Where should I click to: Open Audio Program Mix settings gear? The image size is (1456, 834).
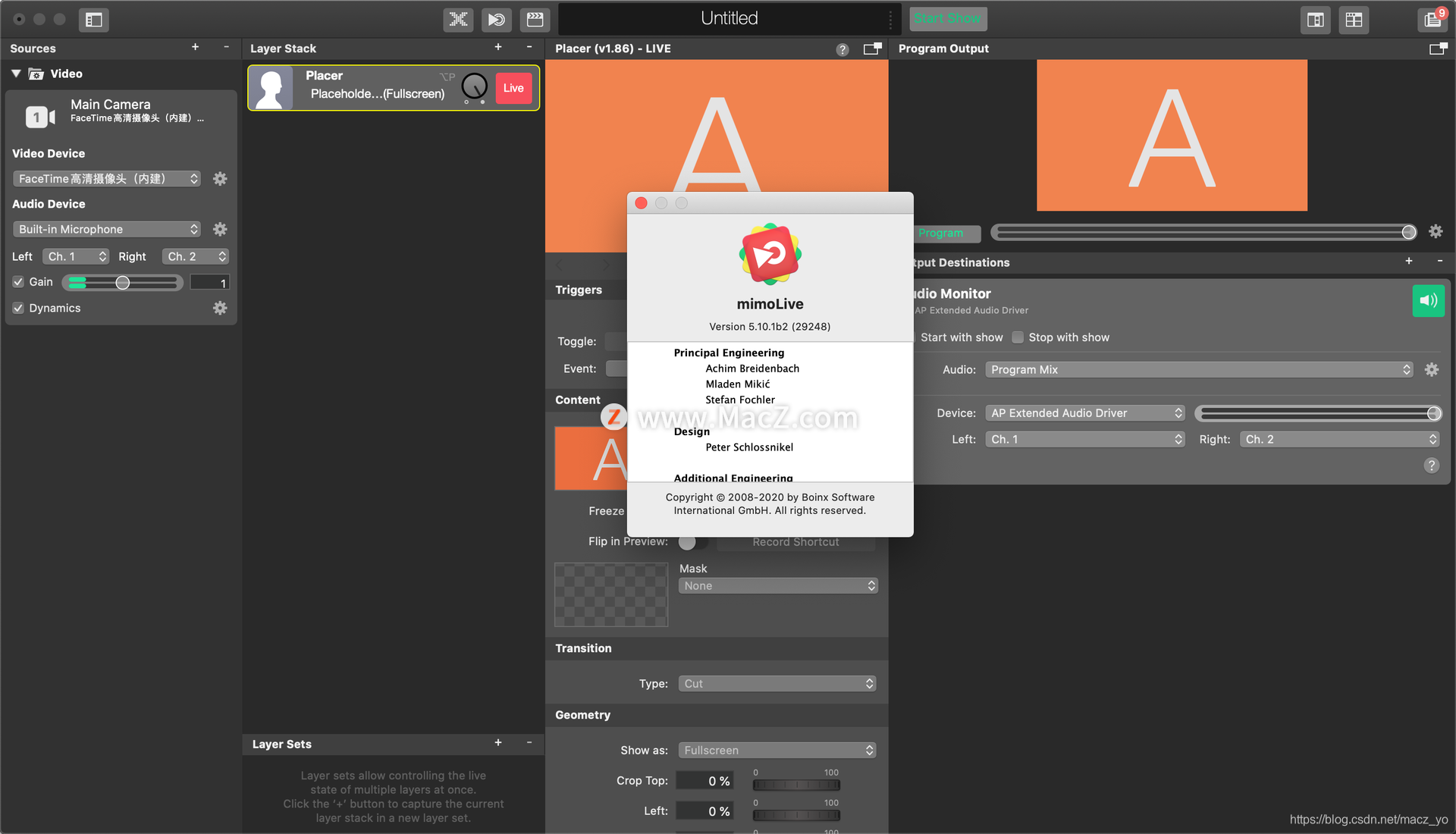click(x=1432, y=369)
